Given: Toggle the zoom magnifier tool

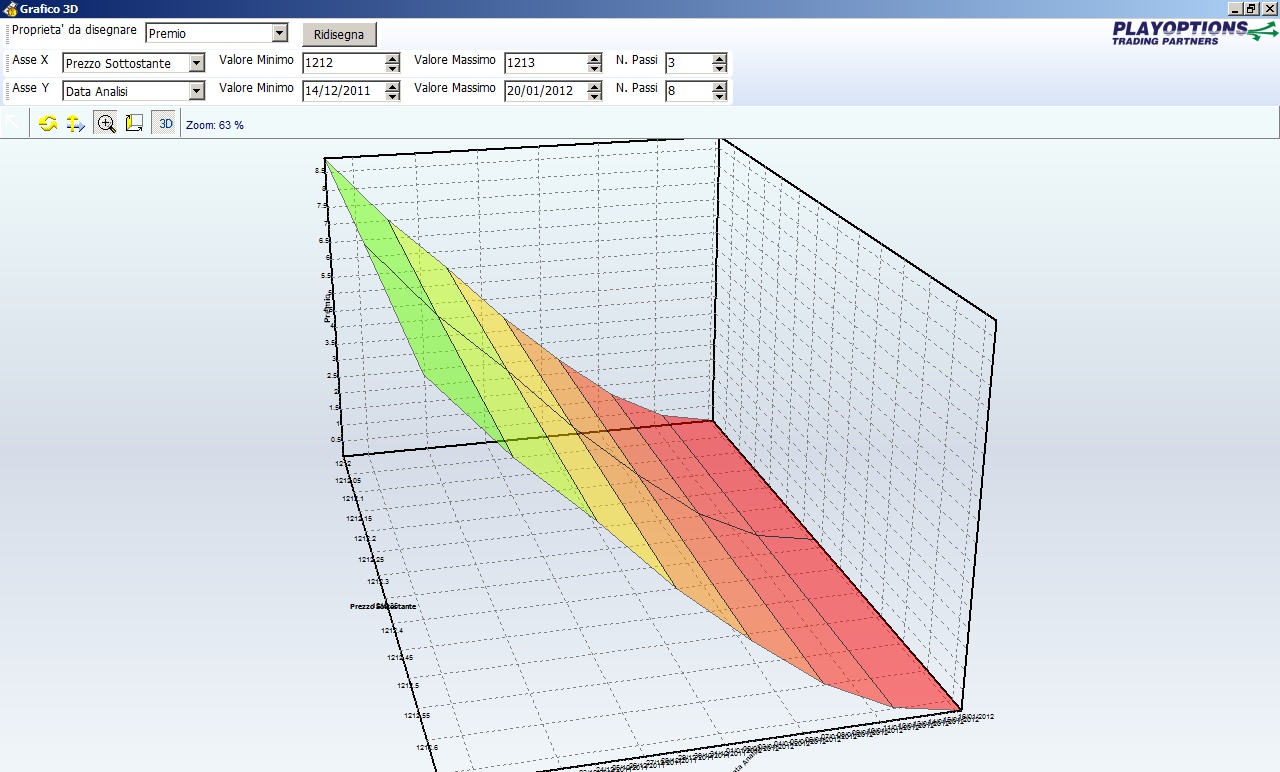Looking at the screenshot, I should 106,124.
